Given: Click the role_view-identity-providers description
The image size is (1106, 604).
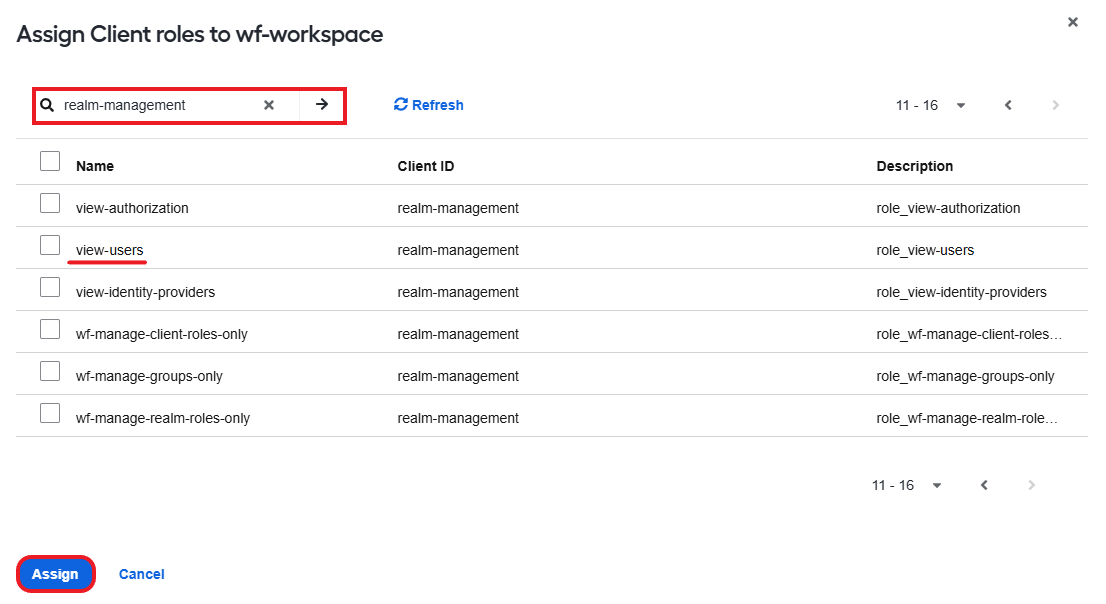Looking at the screenshot, I should [961, 292].
